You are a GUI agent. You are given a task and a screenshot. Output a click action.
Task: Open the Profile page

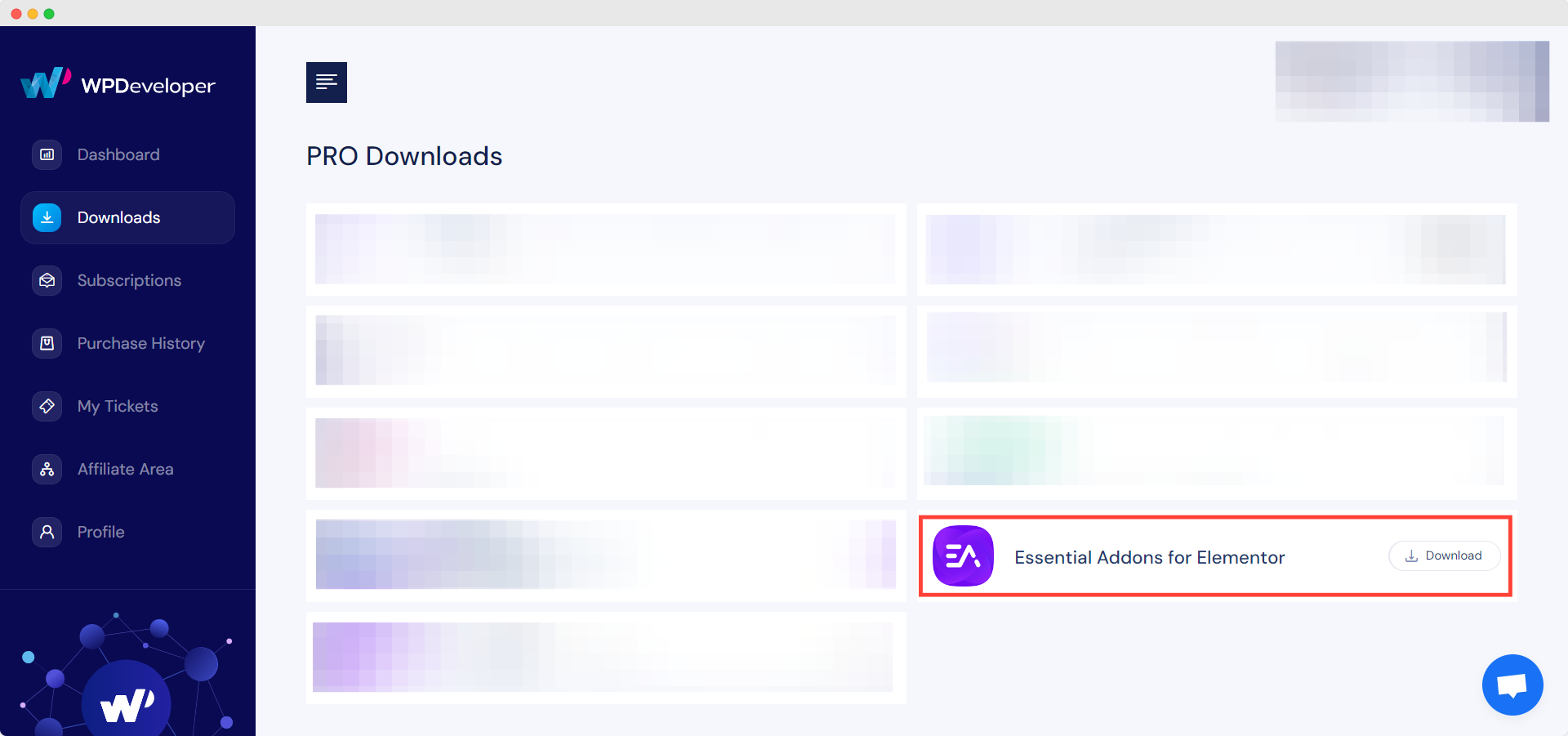tap(100, 532)
